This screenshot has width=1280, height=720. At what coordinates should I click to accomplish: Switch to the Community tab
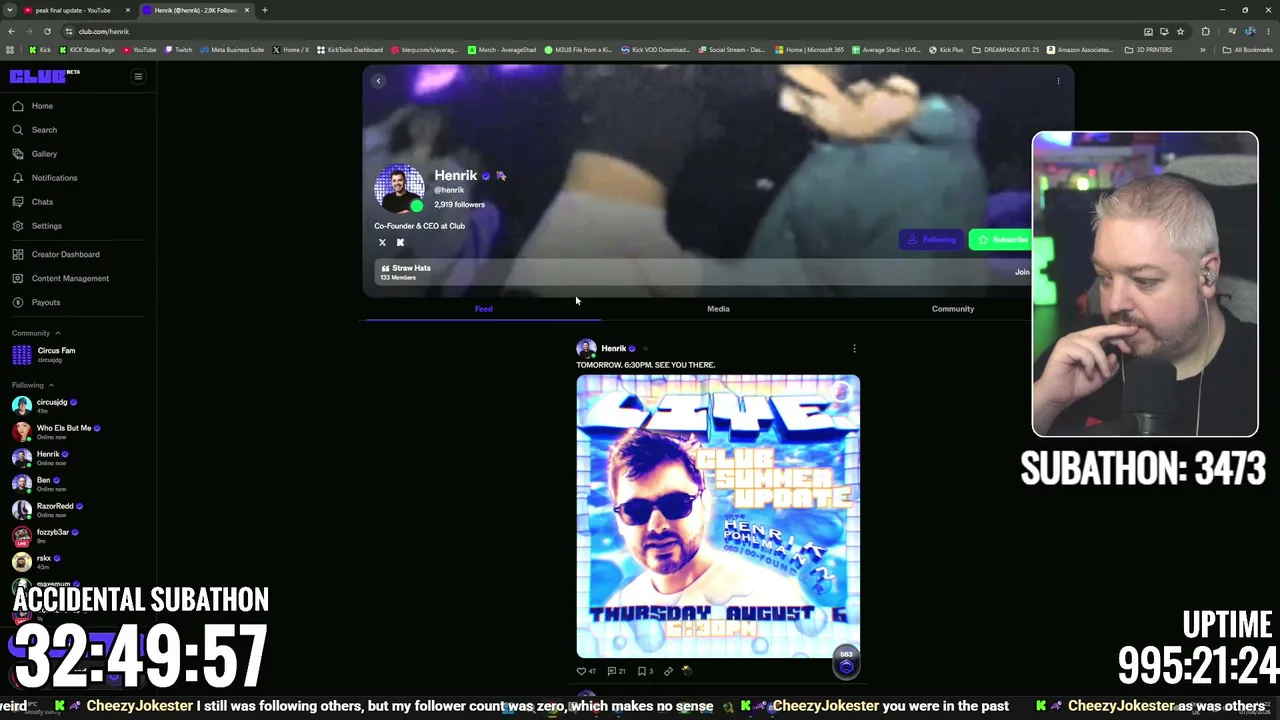(x=953, y=309)
